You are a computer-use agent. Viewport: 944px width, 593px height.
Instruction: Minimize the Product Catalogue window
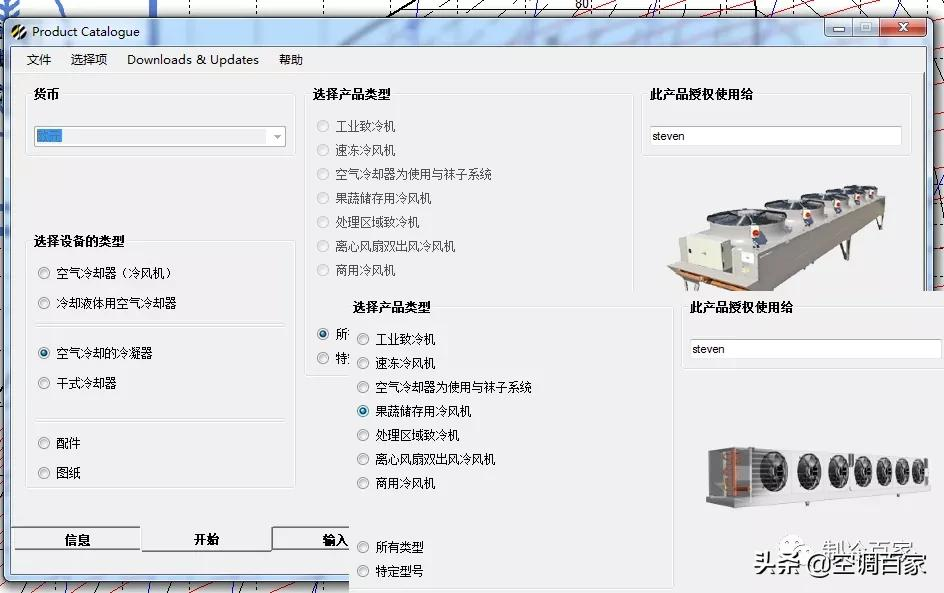[x=839, y=28]
